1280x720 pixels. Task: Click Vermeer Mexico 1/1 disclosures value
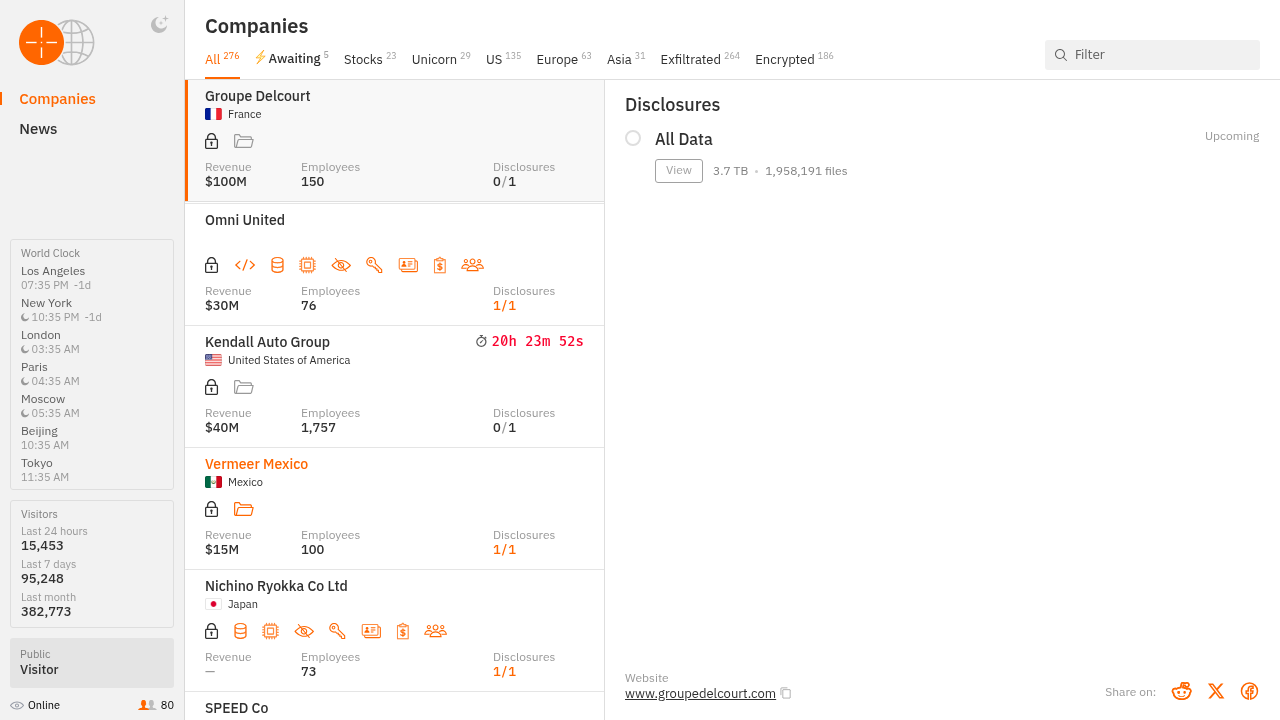[504, 550]
